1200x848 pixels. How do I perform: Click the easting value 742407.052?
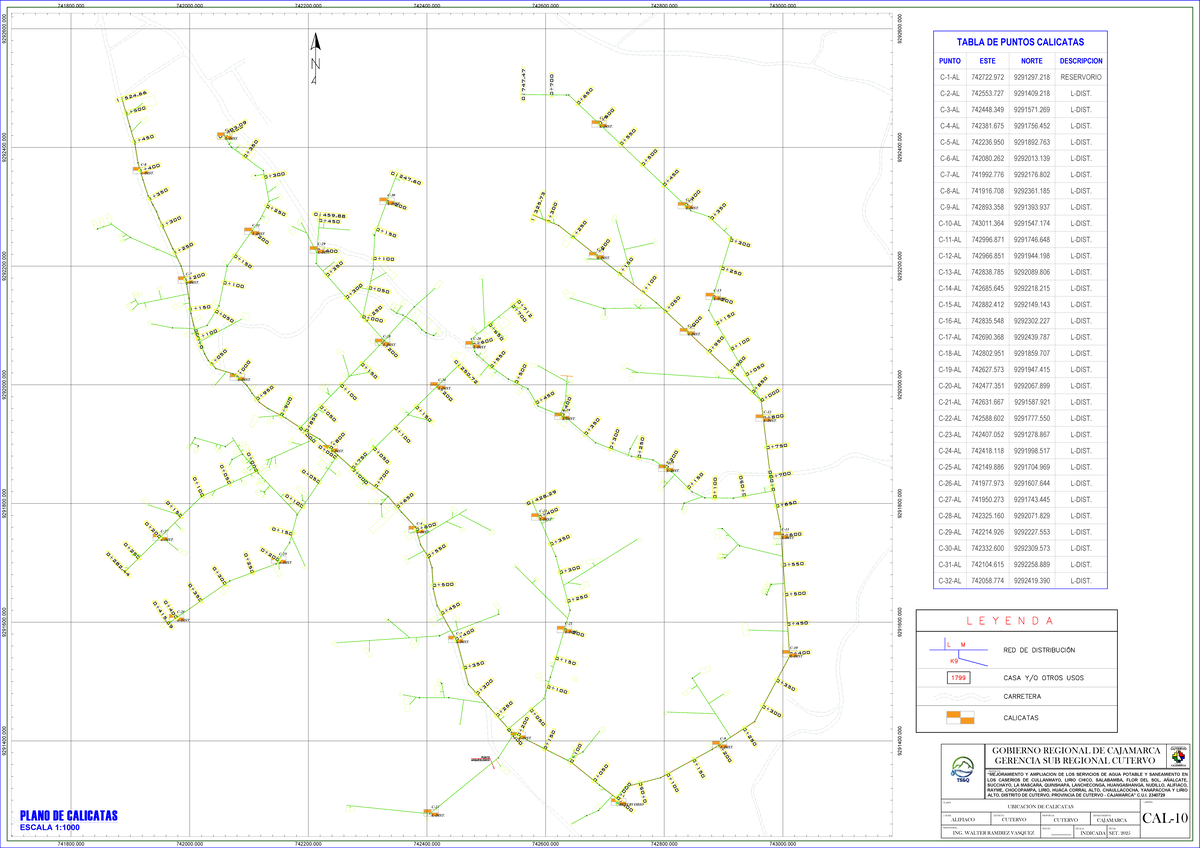point(988,434)
